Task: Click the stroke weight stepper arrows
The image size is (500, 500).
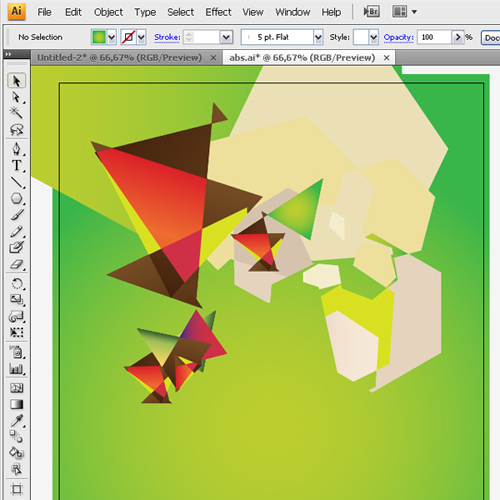Action: coord(189,37)
